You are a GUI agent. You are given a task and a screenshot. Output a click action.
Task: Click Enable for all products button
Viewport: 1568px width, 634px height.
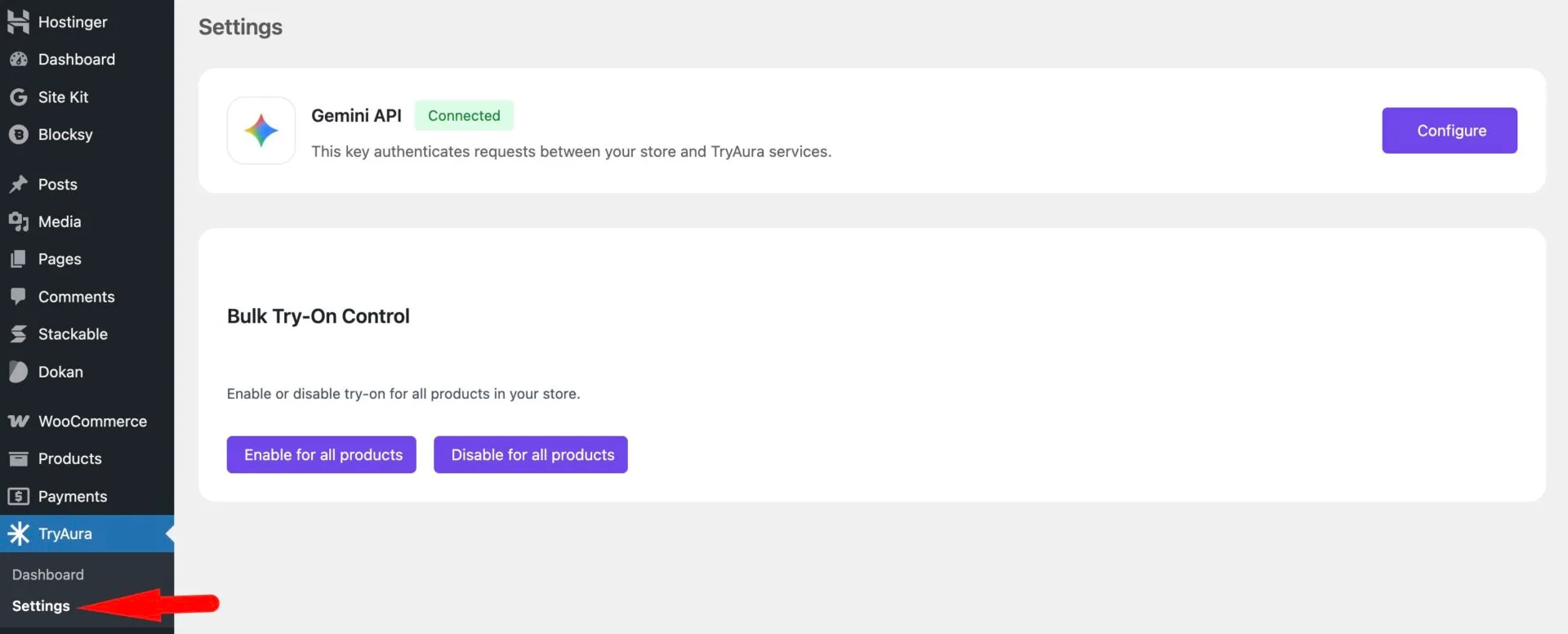(322, 455)
